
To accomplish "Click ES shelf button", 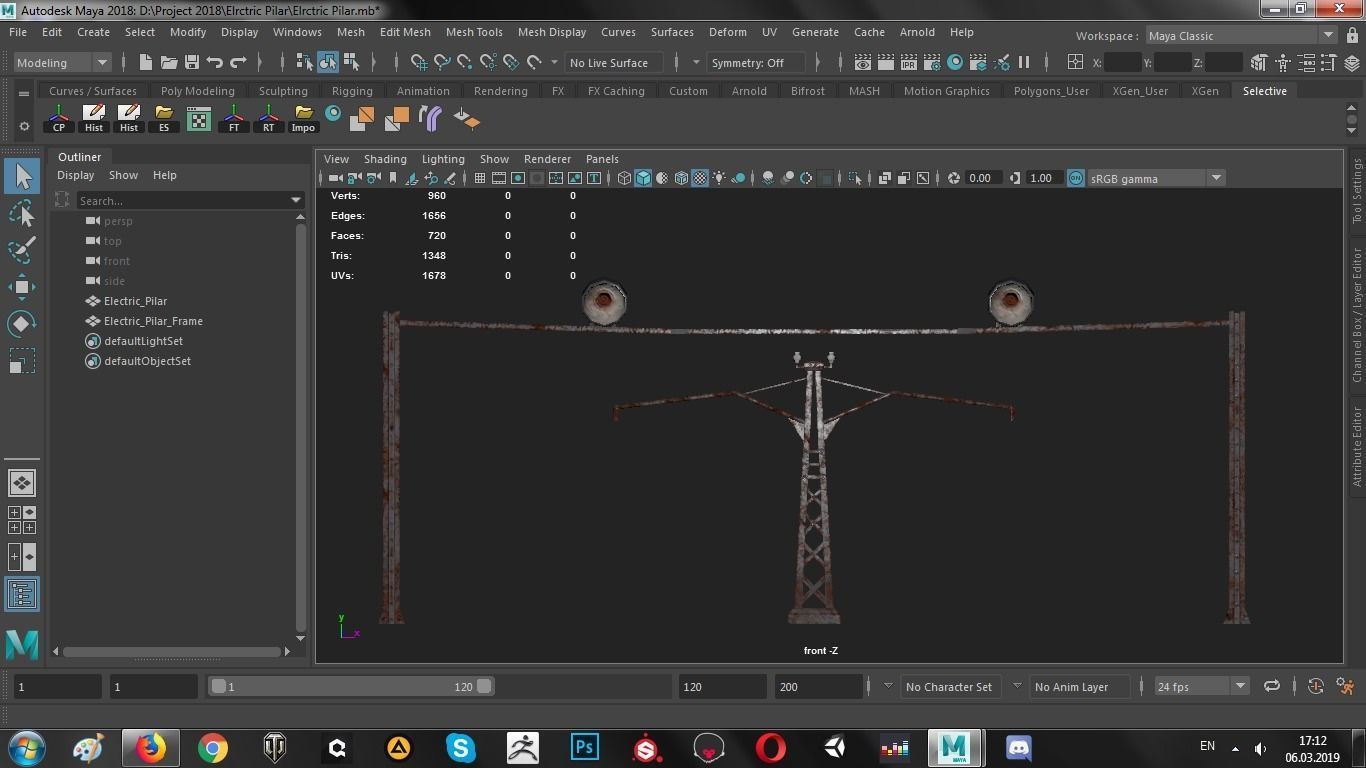I will (x=164, y=118).
